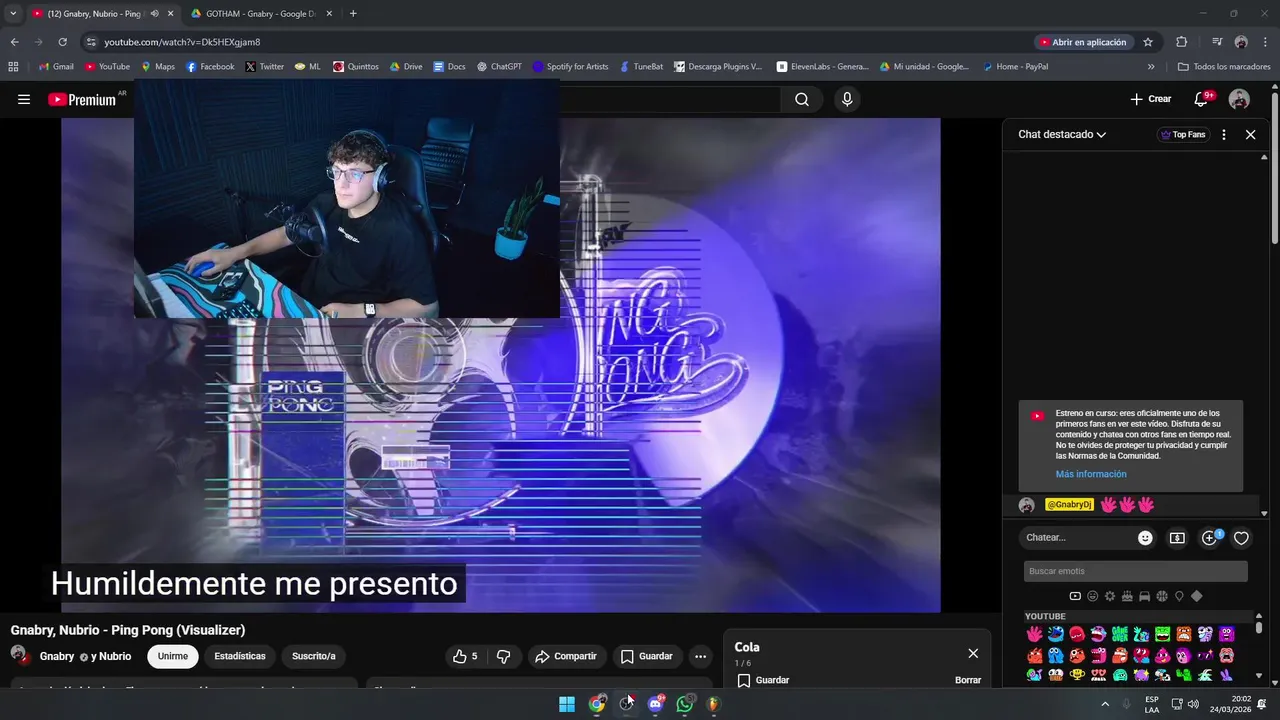The height and width of the screenshot is (720, 1280).
Task: Share the video via Compartir
Action: point(566,656)
